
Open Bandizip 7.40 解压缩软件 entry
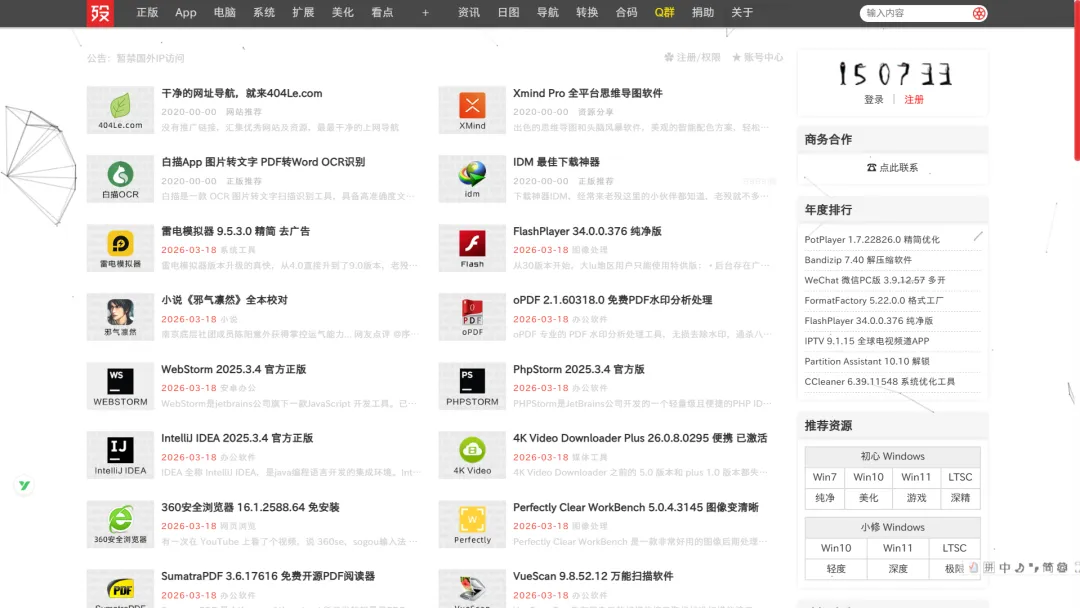(x=858, y=260)
